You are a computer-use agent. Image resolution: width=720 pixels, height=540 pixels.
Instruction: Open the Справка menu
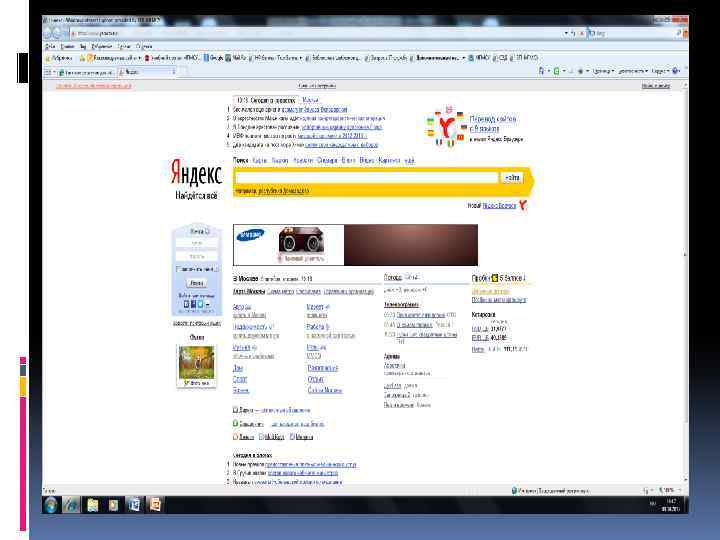tap(144, 46)
